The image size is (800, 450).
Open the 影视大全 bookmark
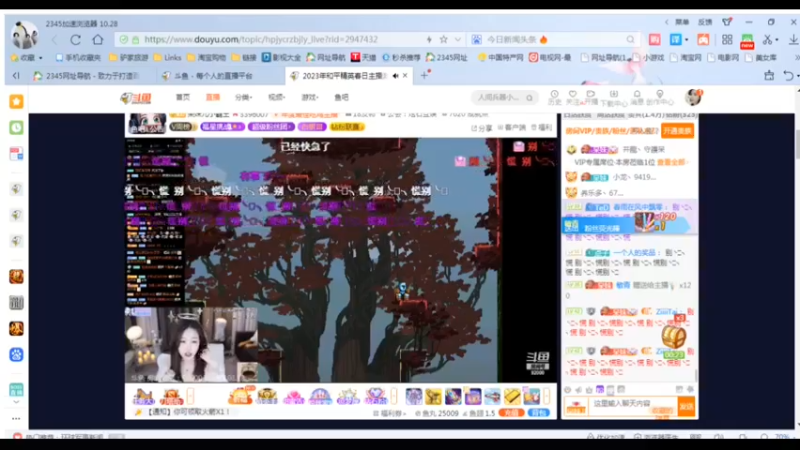(x=282, y=58)
